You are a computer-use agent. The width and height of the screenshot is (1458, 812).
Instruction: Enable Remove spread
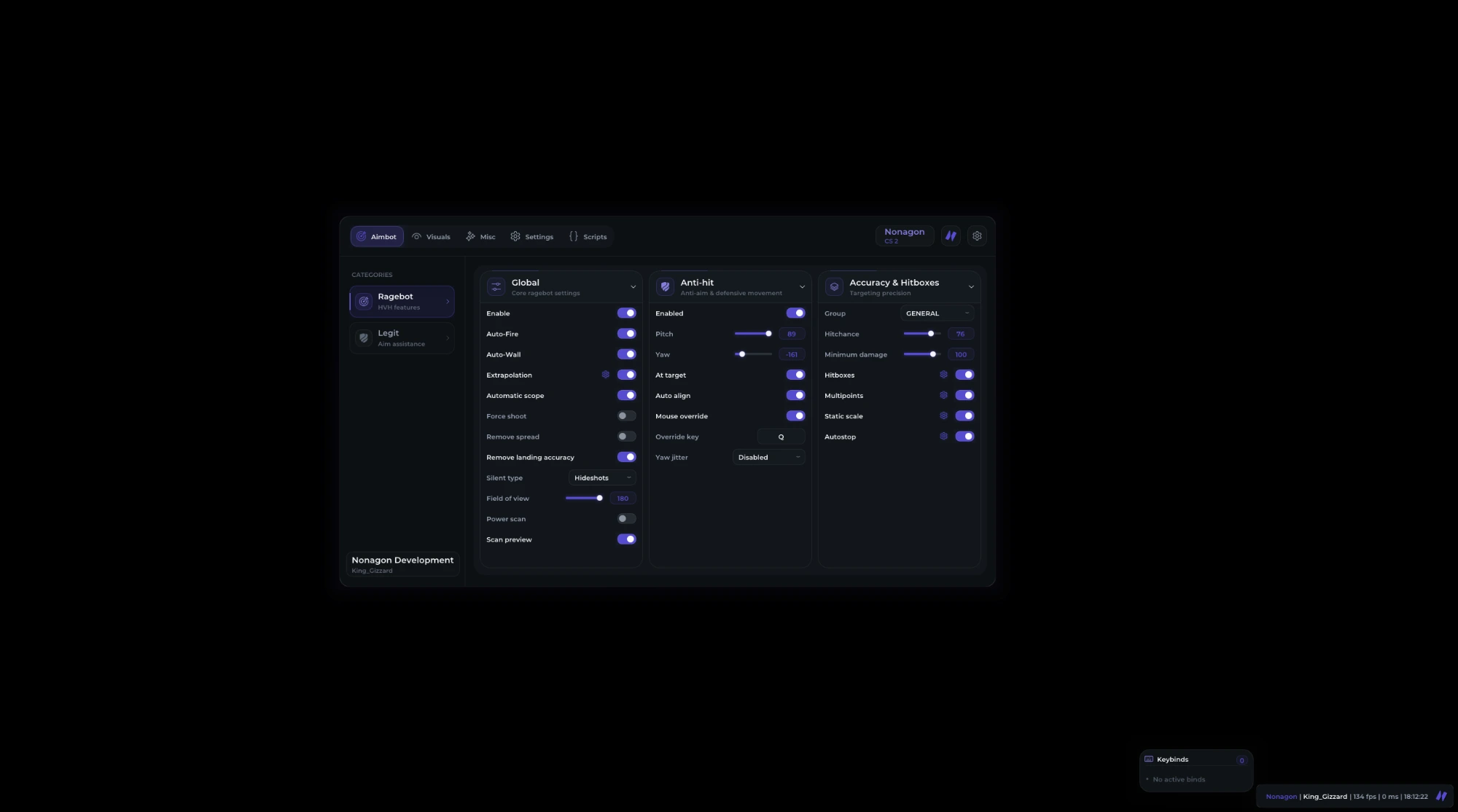point(626,436)
